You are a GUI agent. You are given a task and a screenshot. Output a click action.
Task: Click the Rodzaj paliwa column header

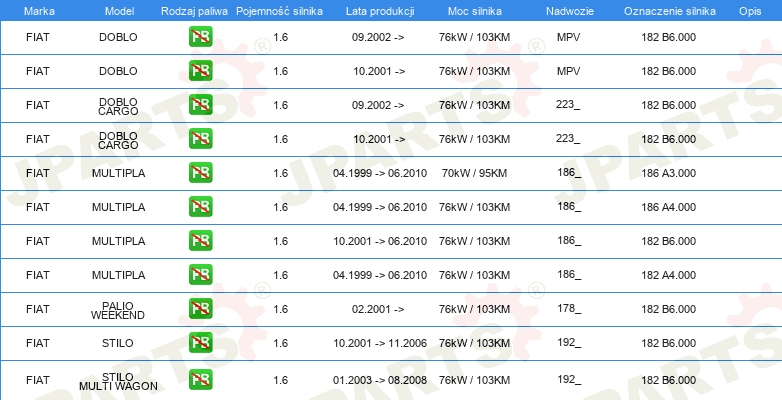pos(194,11)
